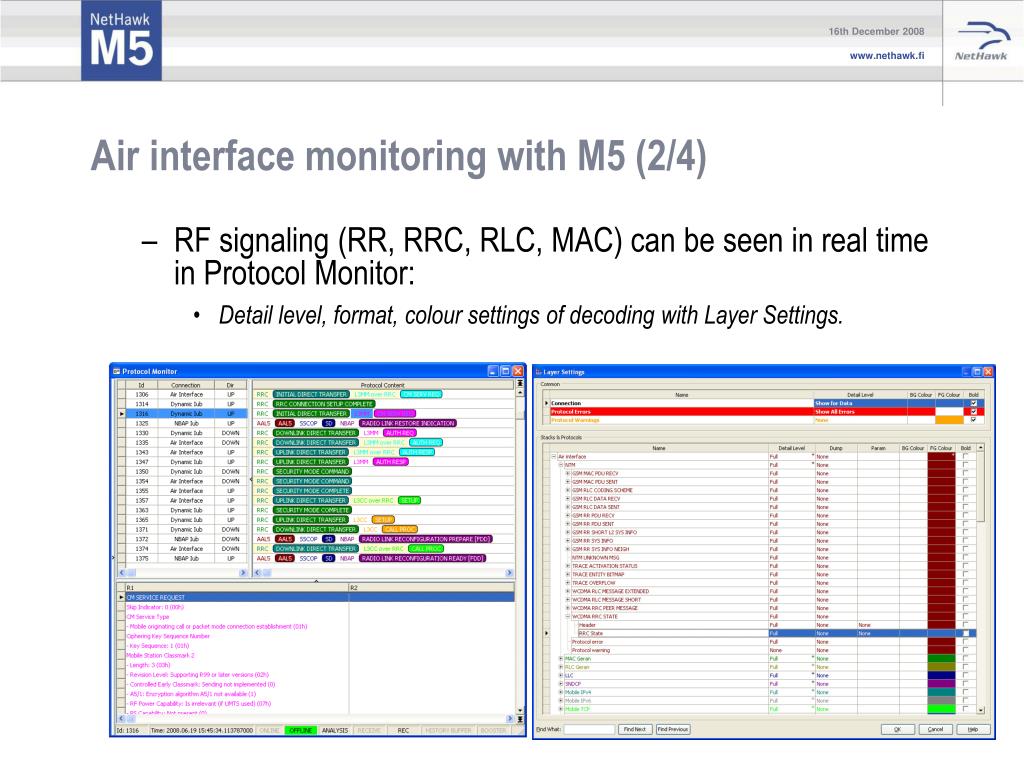This screenshot has height=768, width=1024.
Task: Click the AUTH REQ tag in row 1330
Action: click(x=400, y=433)
